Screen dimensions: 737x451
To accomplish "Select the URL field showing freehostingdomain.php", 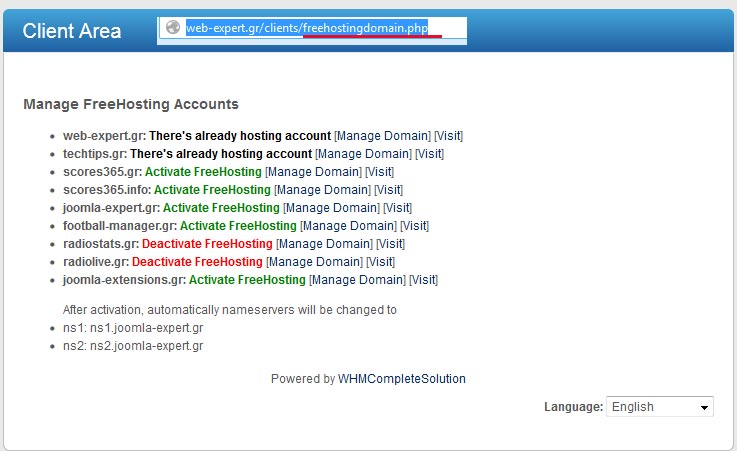I will [x=312, y=28].
